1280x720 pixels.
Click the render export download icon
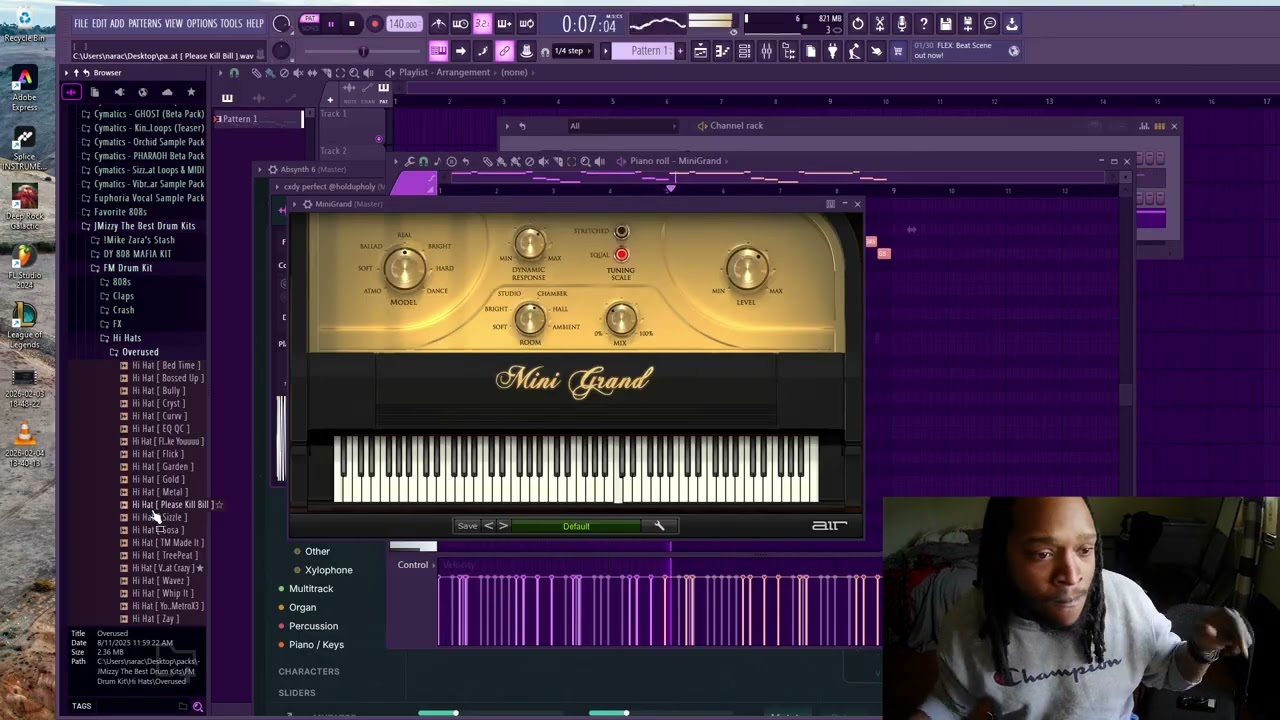[1012, 23]
